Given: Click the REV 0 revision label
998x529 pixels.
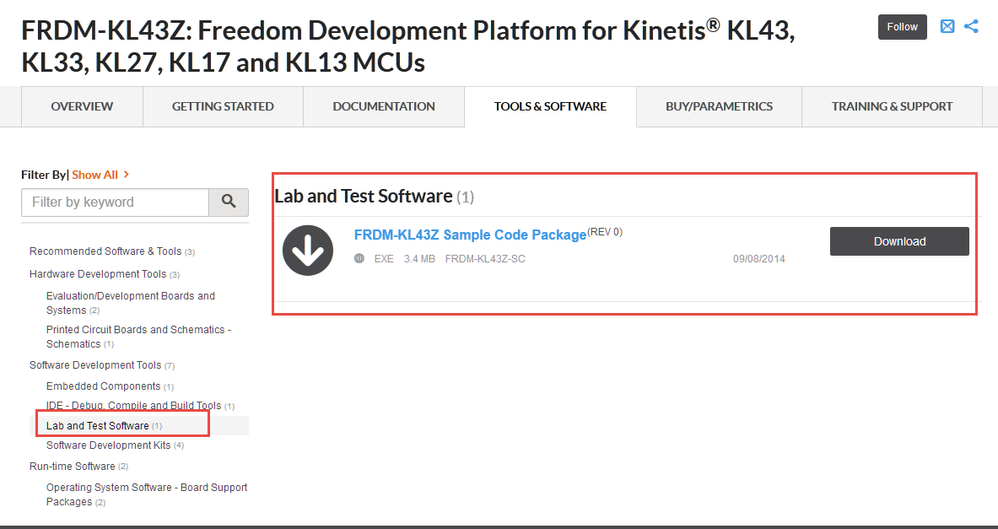Looking at the screenshot, I should (605, 232).
